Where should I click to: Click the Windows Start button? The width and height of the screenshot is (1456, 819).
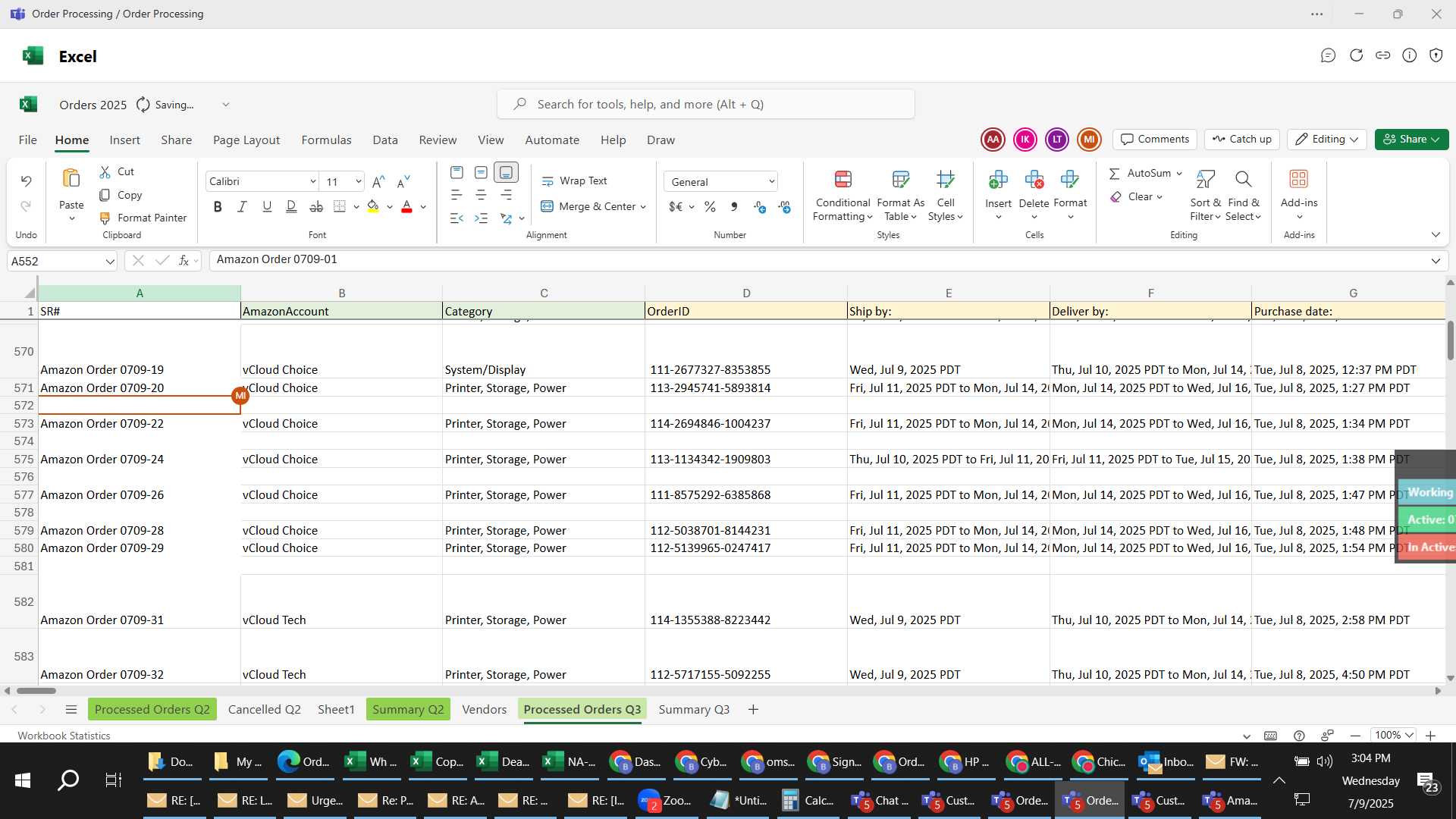(x=22, y=780)
